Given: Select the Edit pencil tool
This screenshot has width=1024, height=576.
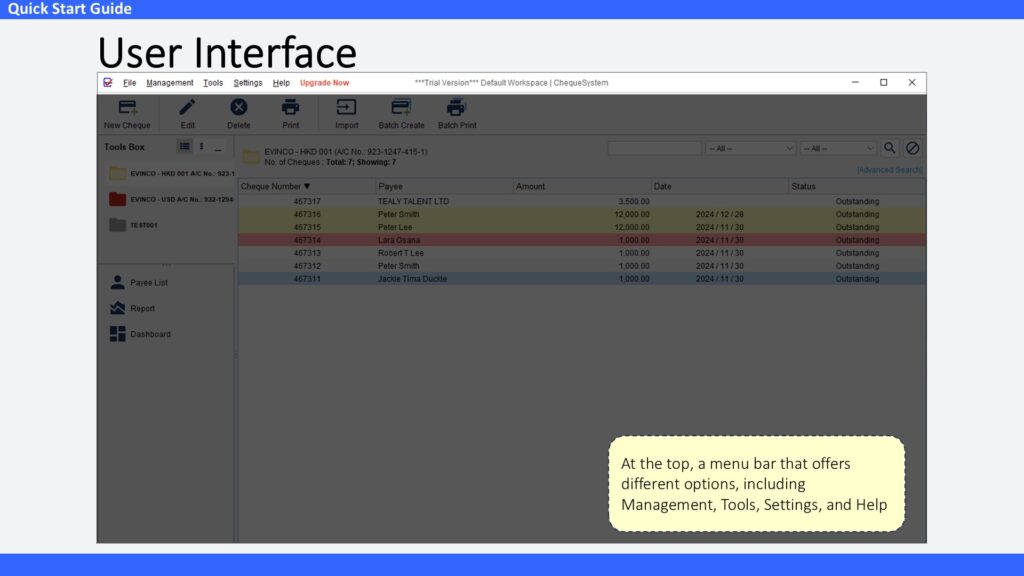Looking at the screenshot, I should click(187, 114).
